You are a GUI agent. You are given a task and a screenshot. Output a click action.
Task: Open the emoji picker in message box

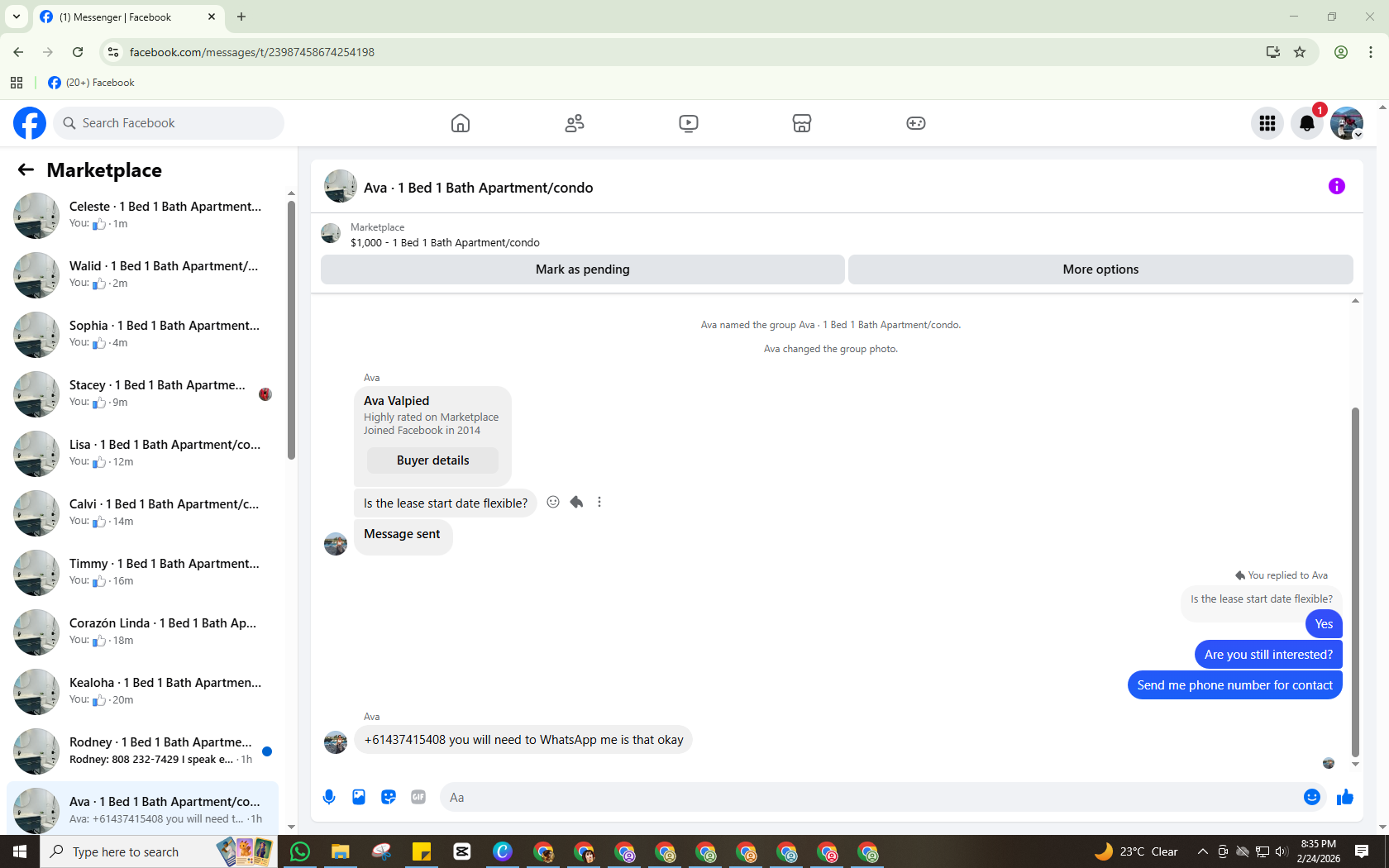(1312, 797)
